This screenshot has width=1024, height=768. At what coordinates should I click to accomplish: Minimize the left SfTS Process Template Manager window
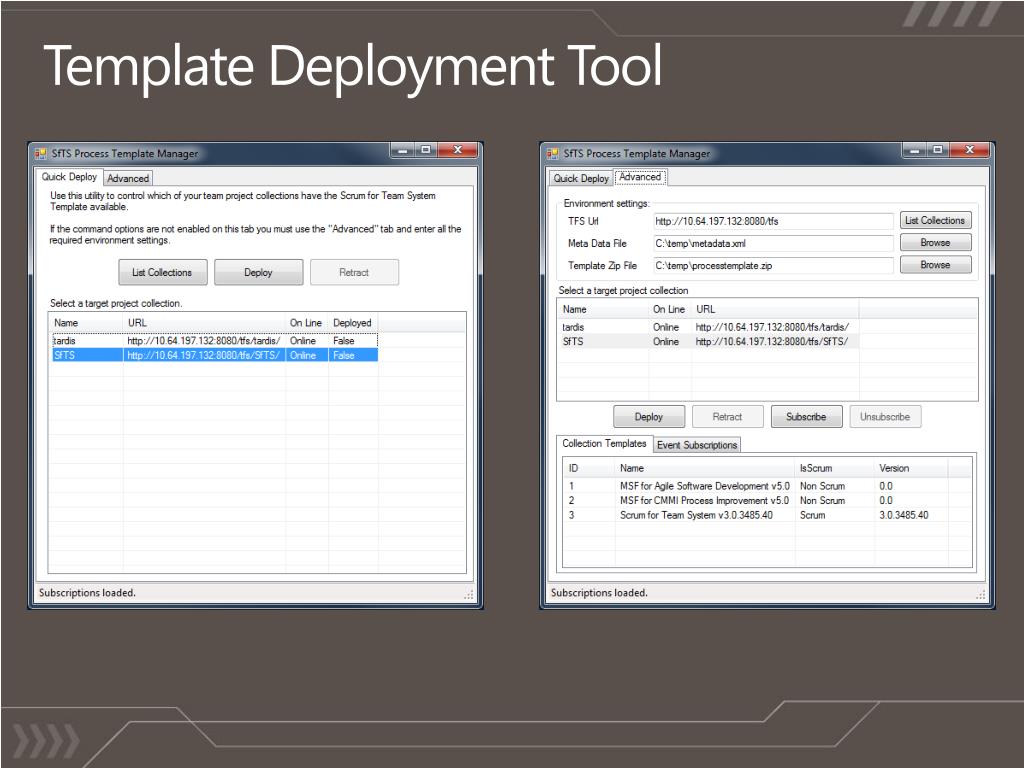point(402,150)
